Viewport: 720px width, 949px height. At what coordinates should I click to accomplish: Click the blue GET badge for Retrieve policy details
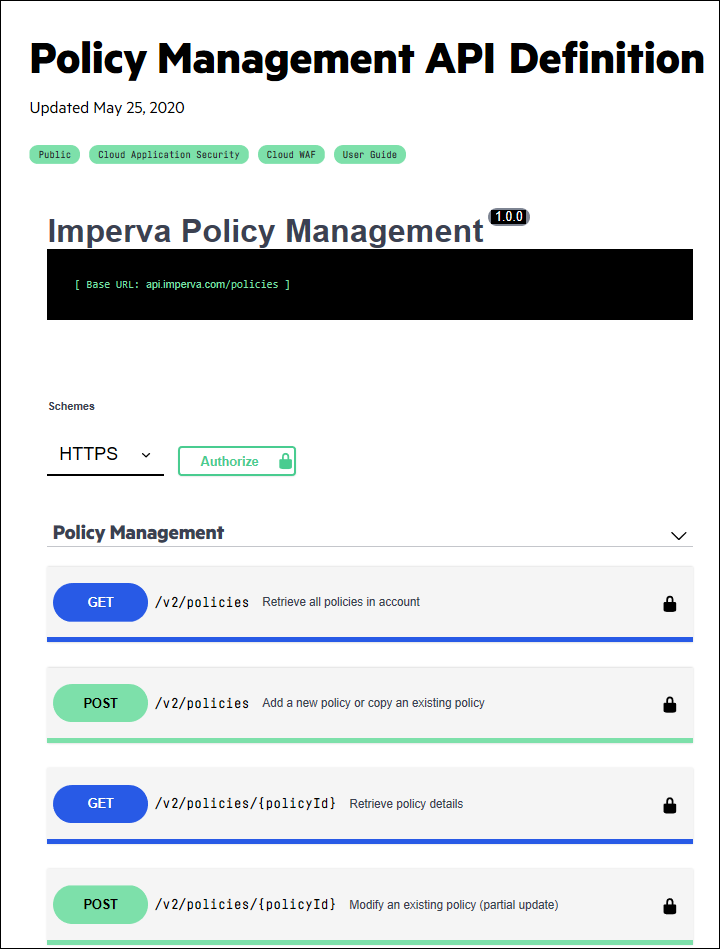(100, 803)
